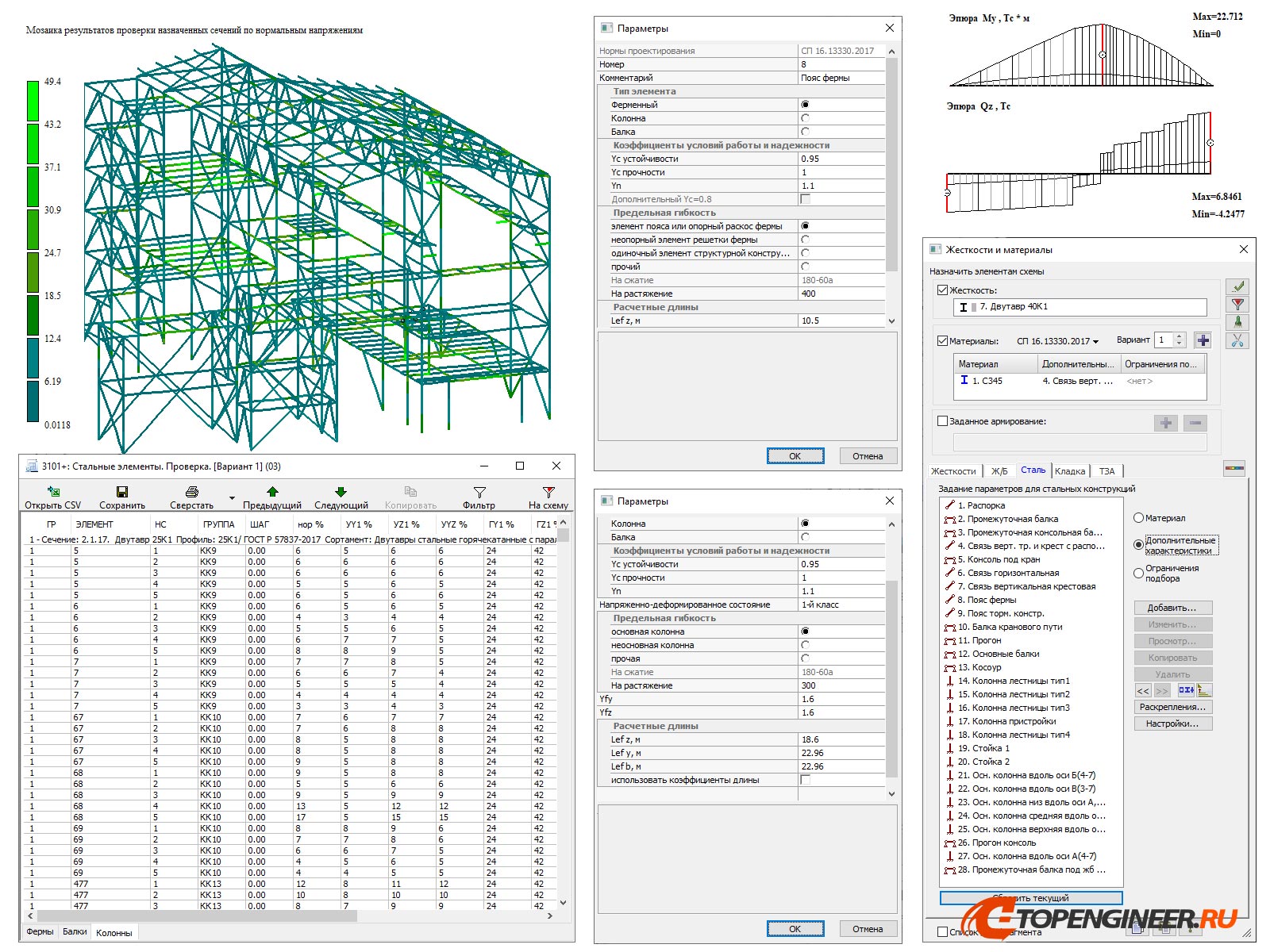The height and width of the screenshot is (952, 1270).
Task: Enable the Дополнительный Yc=0.8 checkbox
Action: 806,198
